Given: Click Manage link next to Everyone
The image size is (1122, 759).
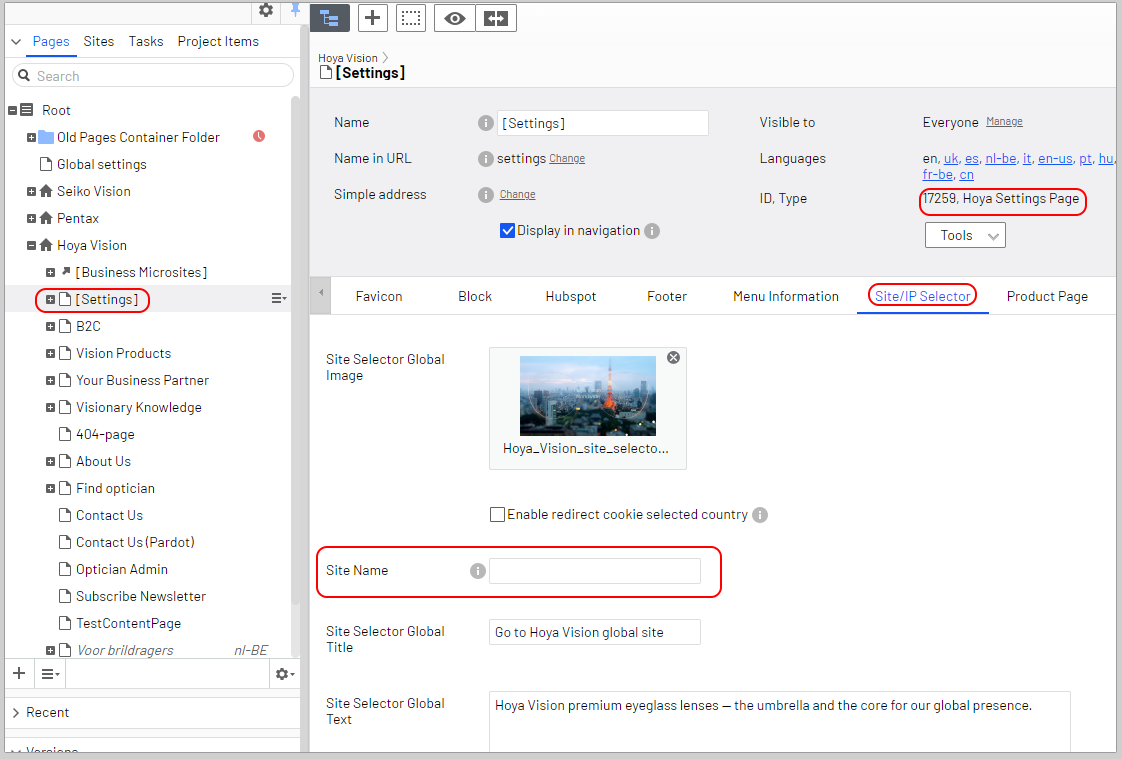Looking at the screenshot, I should click(1004, 122).
